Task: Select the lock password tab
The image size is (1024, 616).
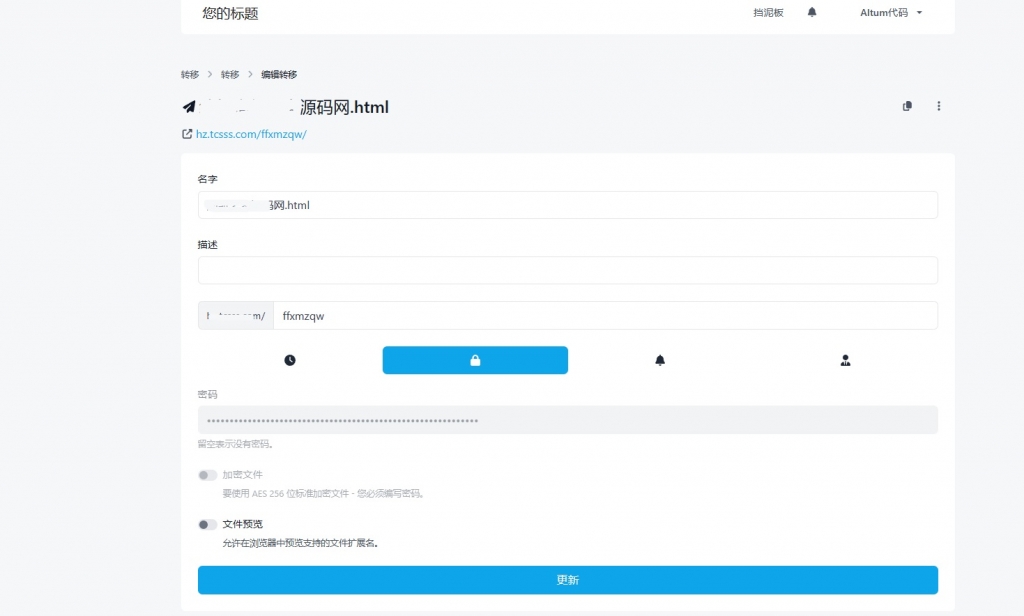Action: [475, 360]
